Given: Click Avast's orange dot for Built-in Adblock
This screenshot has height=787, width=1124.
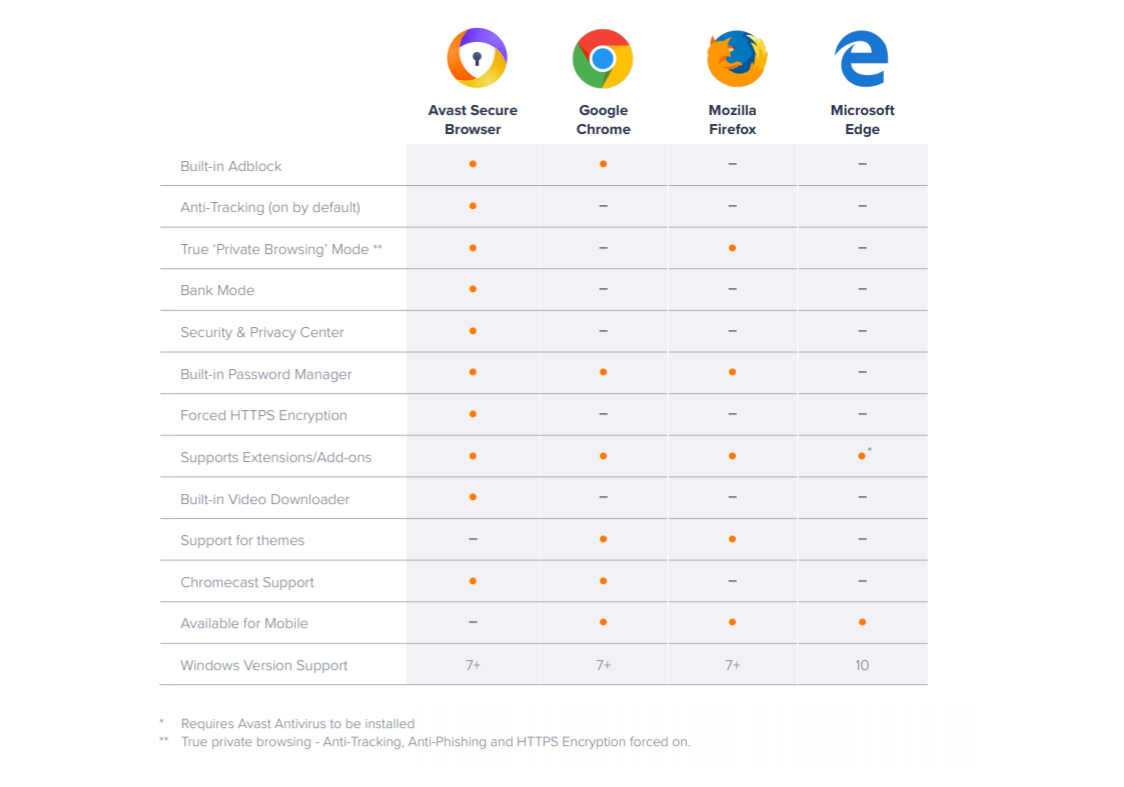Looking at the screenshot, I should [x=473, y=164].
